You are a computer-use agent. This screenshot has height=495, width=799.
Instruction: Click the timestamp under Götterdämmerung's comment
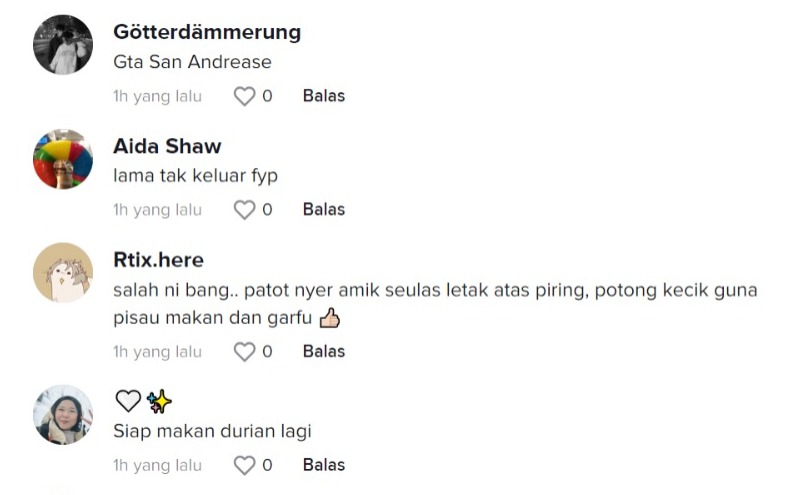(x=157, y=96)
